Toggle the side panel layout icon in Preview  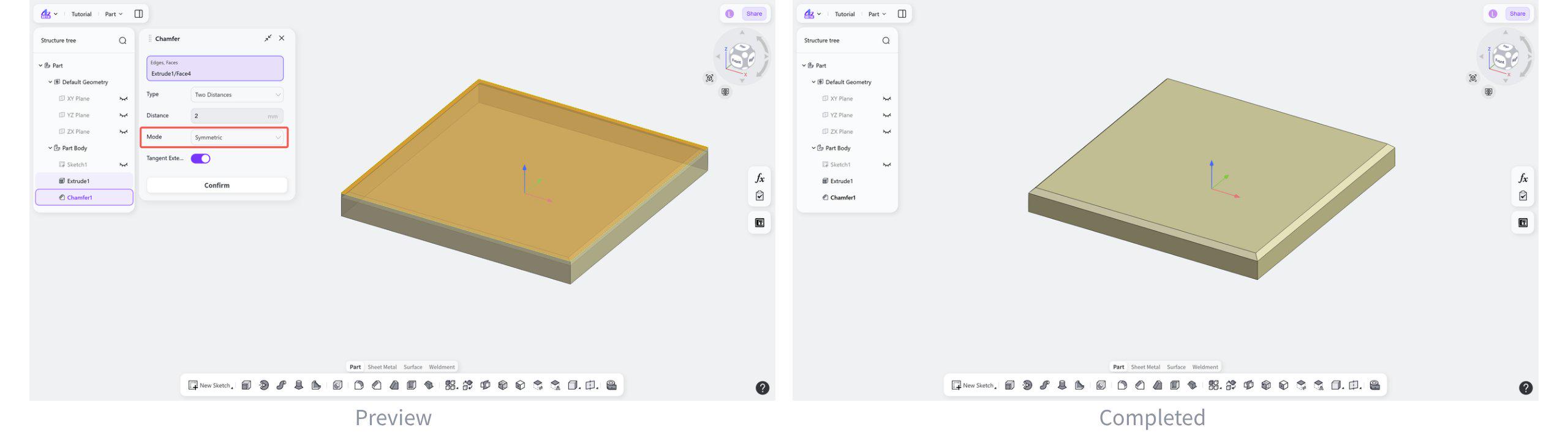point(138,14)
